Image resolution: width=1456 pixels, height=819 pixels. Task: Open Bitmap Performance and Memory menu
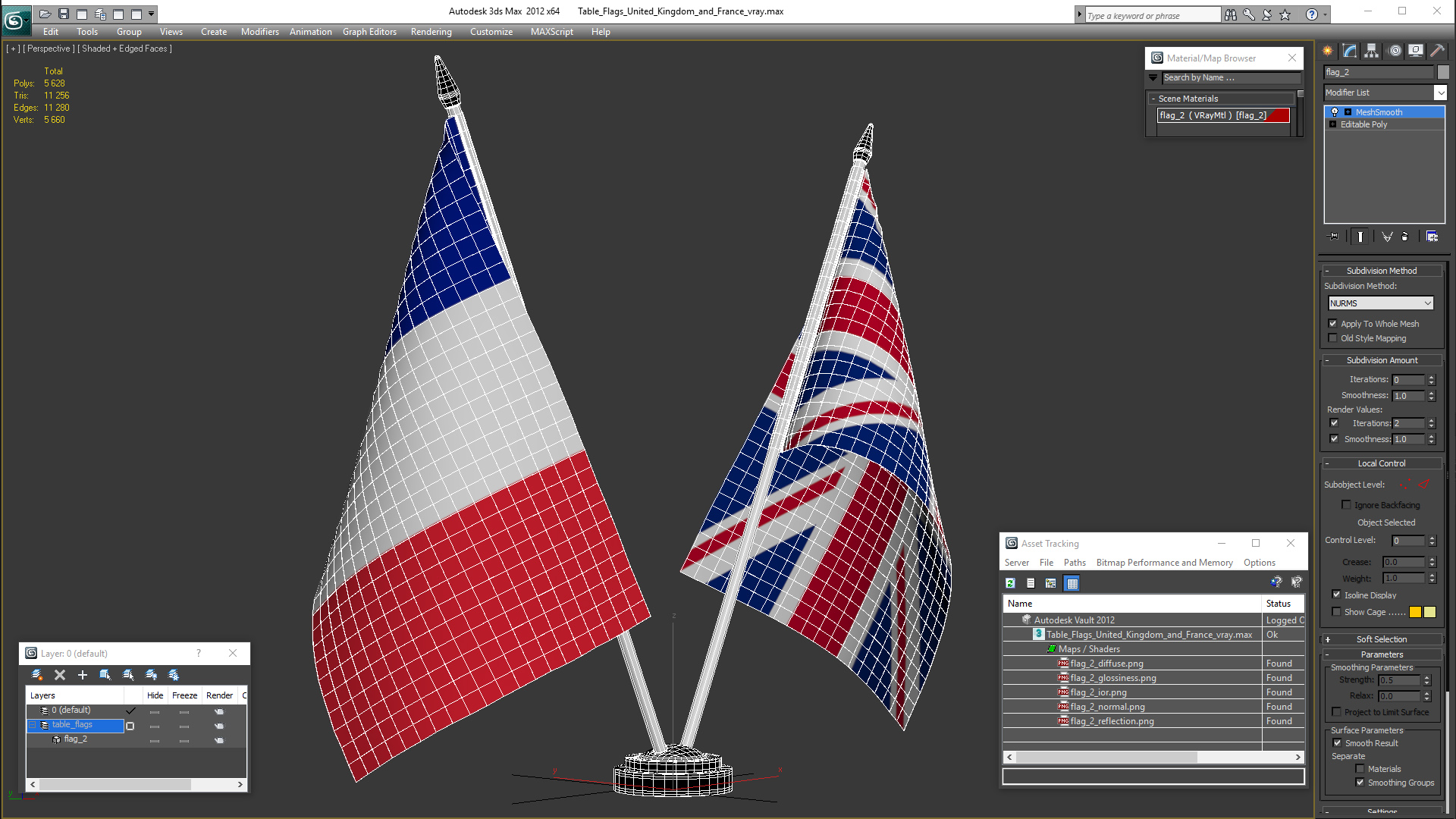pyautogui.click(x=1164, y=563)
